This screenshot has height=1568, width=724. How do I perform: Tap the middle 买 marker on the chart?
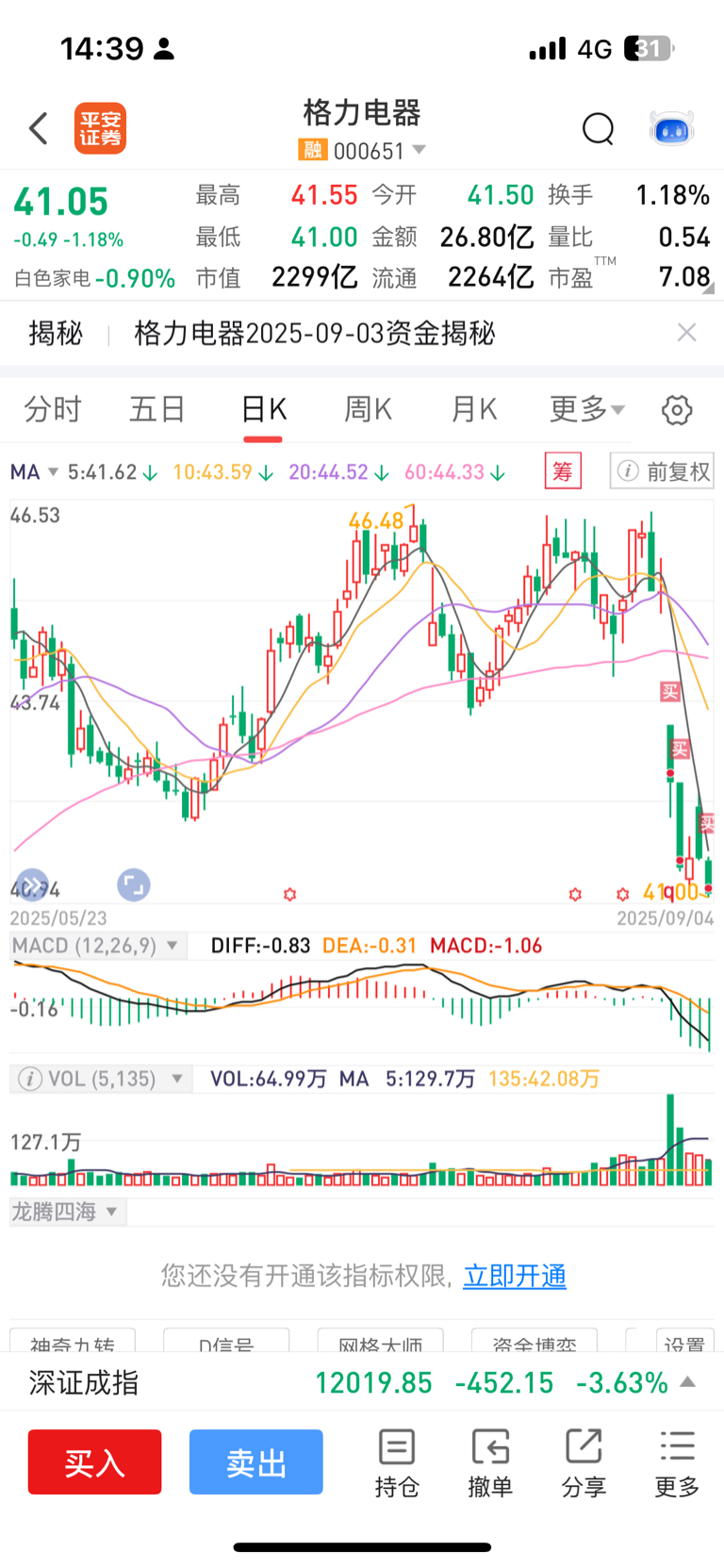pyautogui.click(x=680, y=750)
